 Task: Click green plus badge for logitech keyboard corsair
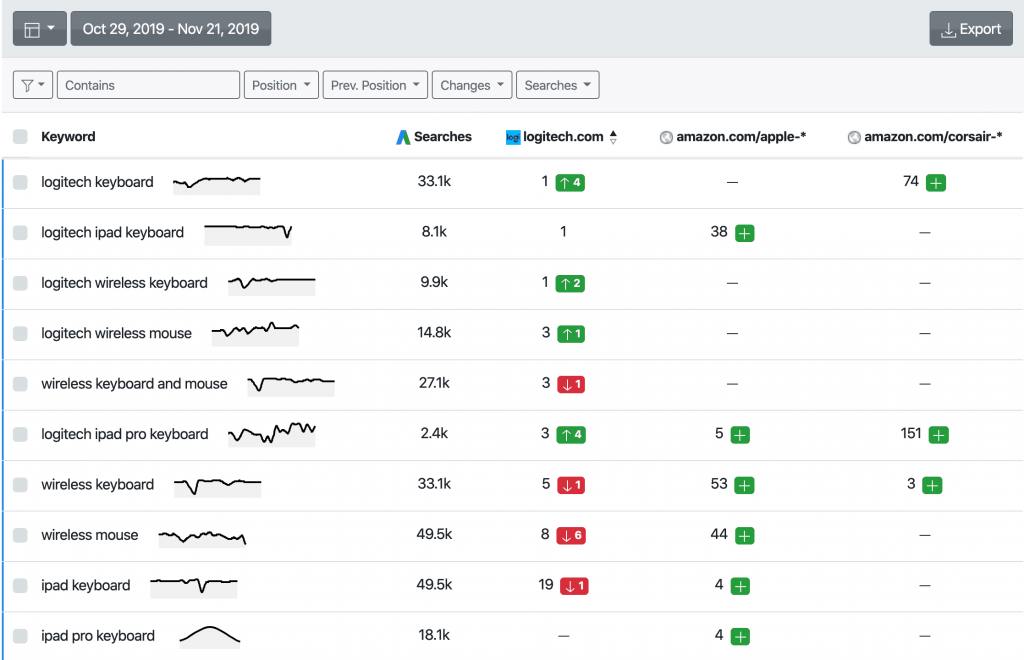[x=936, y=183]
